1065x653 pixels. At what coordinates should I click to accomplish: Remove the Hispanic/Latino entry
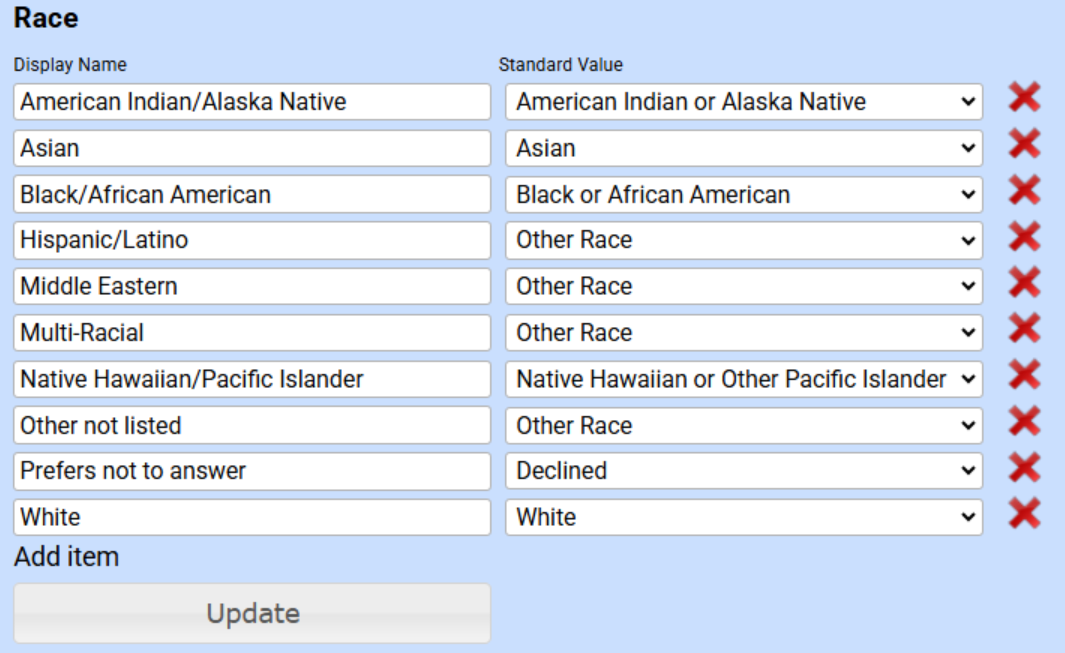tap(1024, 237)
